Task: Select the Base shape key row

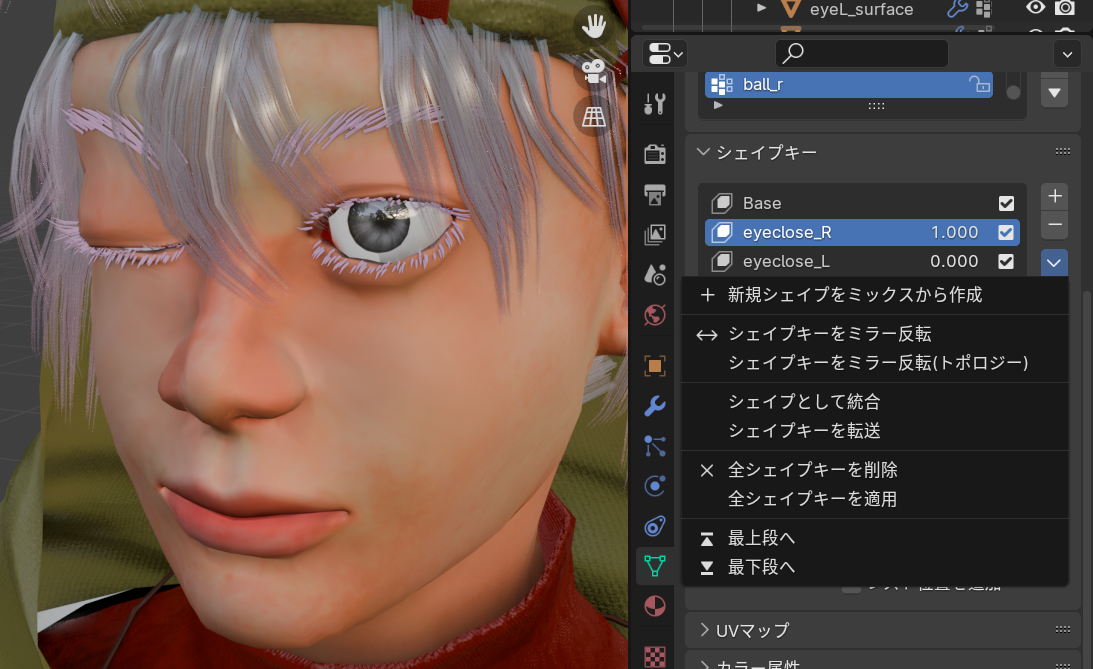Action: [862, 203]
